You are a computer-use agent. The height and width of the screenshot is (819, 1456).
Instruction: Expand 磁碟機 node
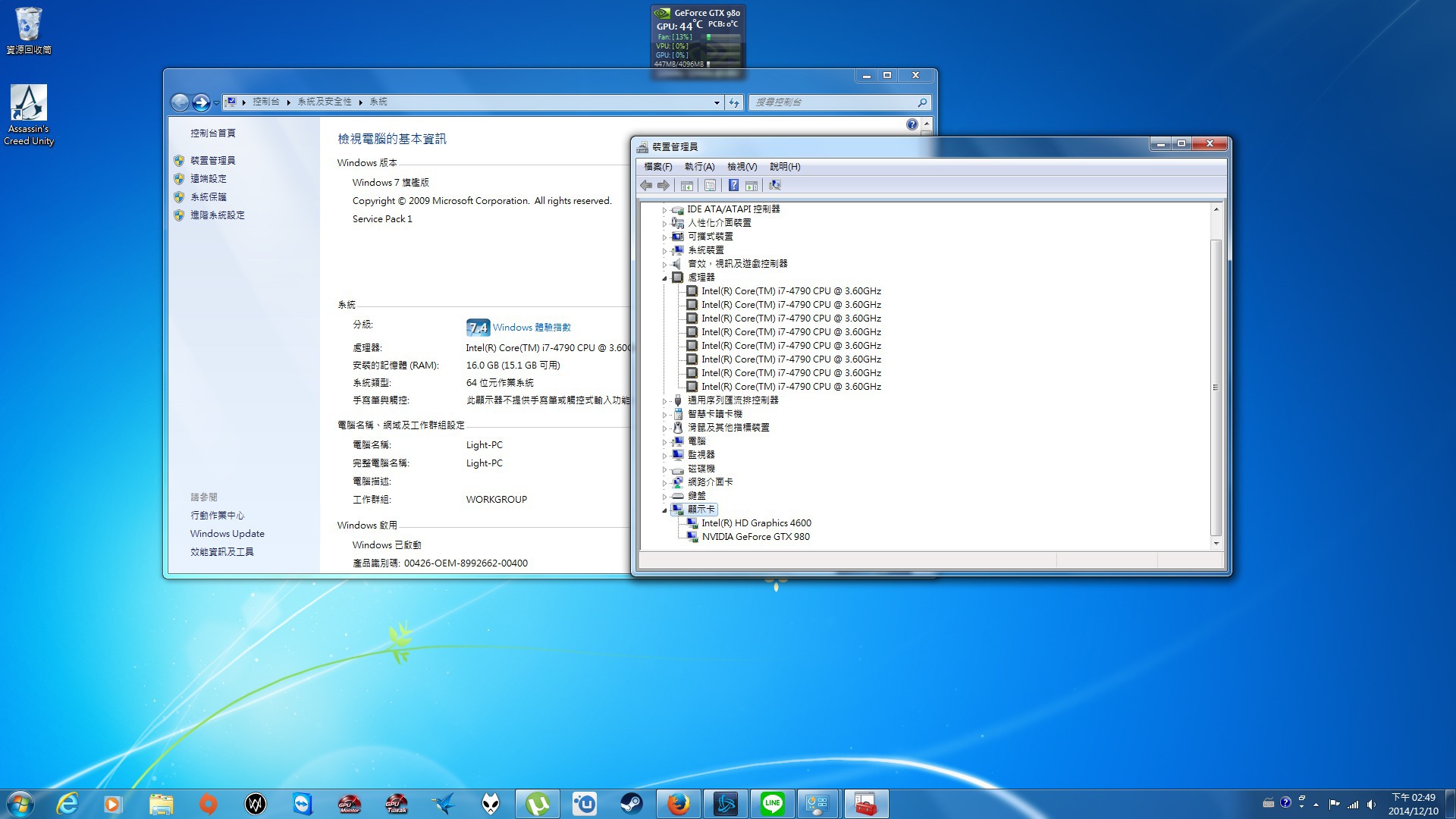click(x=664, y=469)
